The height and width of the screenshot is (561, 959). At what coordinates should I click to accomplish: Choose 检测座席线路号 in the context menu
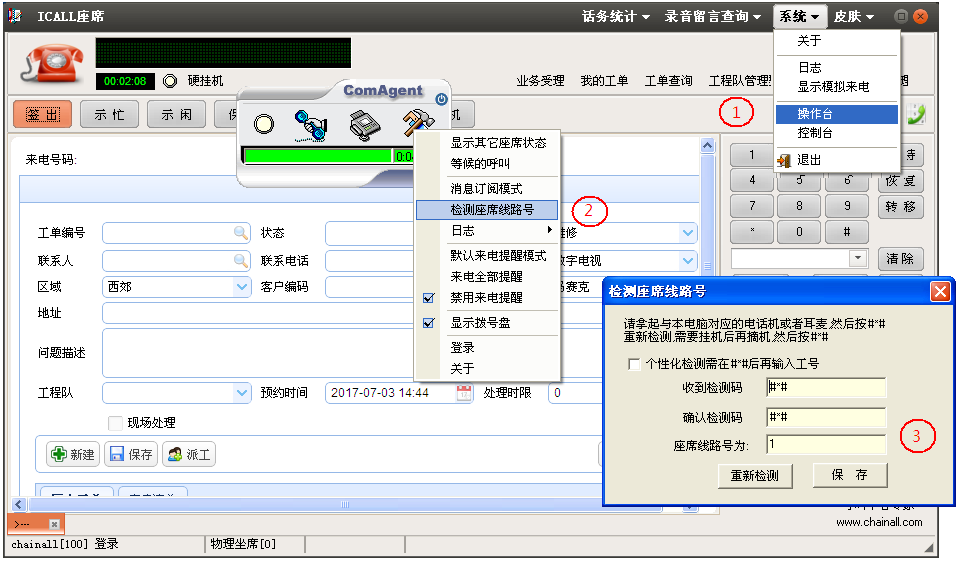pos(491,210)
